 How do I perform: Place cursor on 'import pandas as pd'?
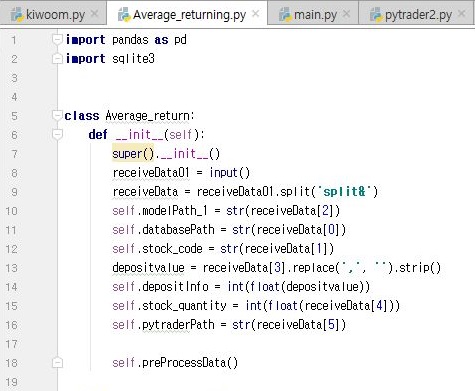point(126,40)
